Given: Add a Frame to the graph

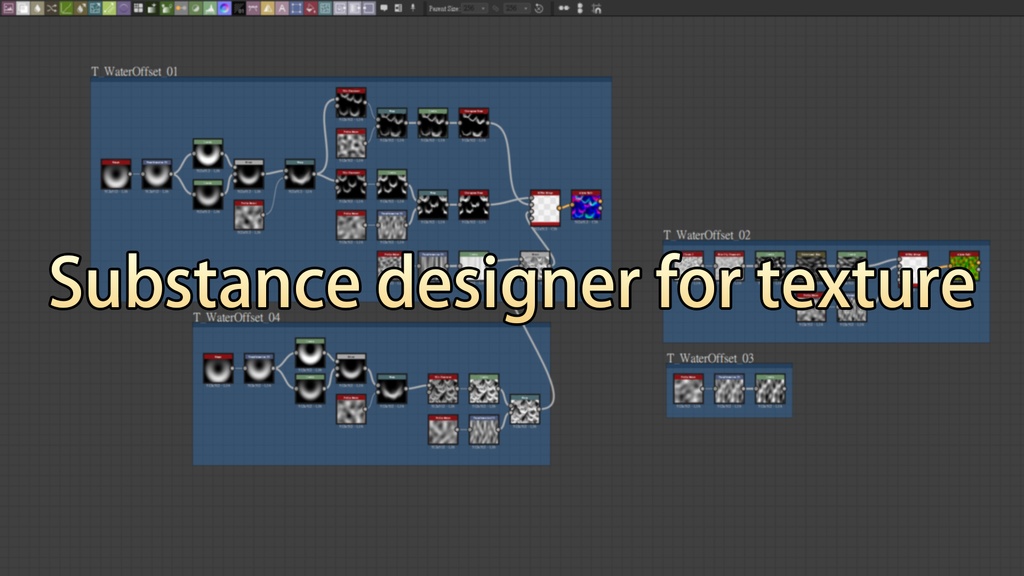Looking at the screenshot, I should 398,8.
